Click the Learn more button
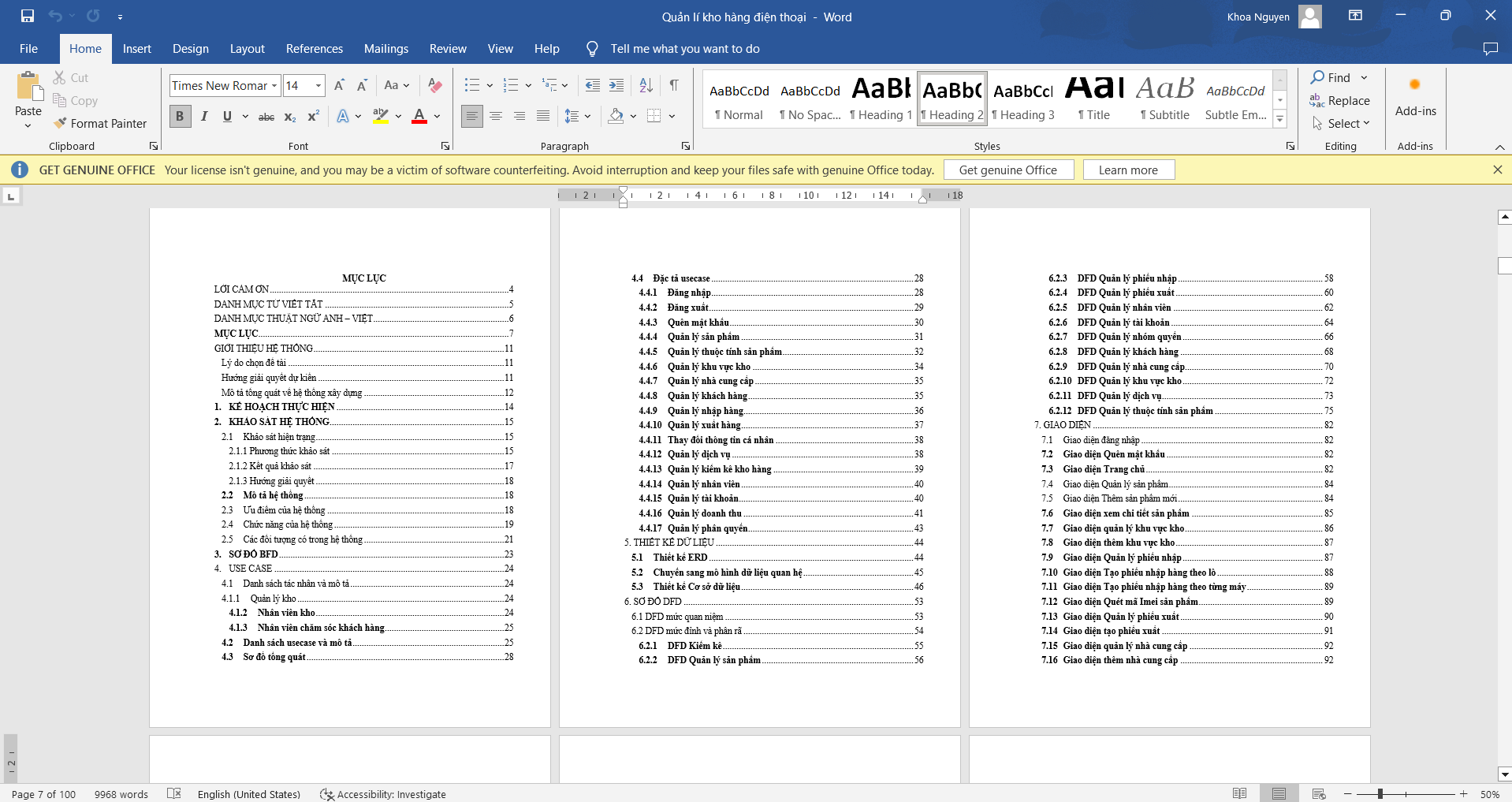The width and height of the screenshot is (1512, 802). coord(1128,170)
